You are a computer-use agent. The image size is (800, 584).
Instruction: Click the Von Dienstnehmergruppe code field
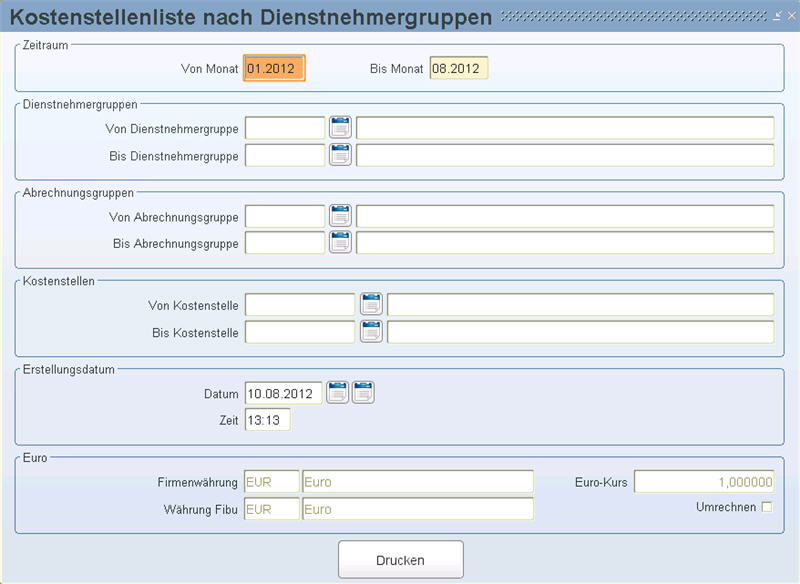[x=285, y=128]
